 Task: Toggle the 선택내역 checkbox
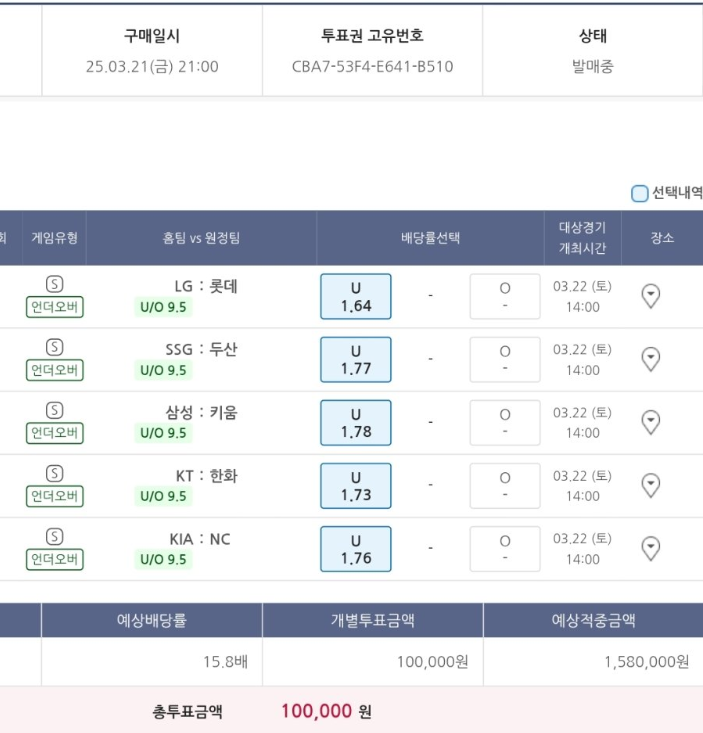pos(639,193)
